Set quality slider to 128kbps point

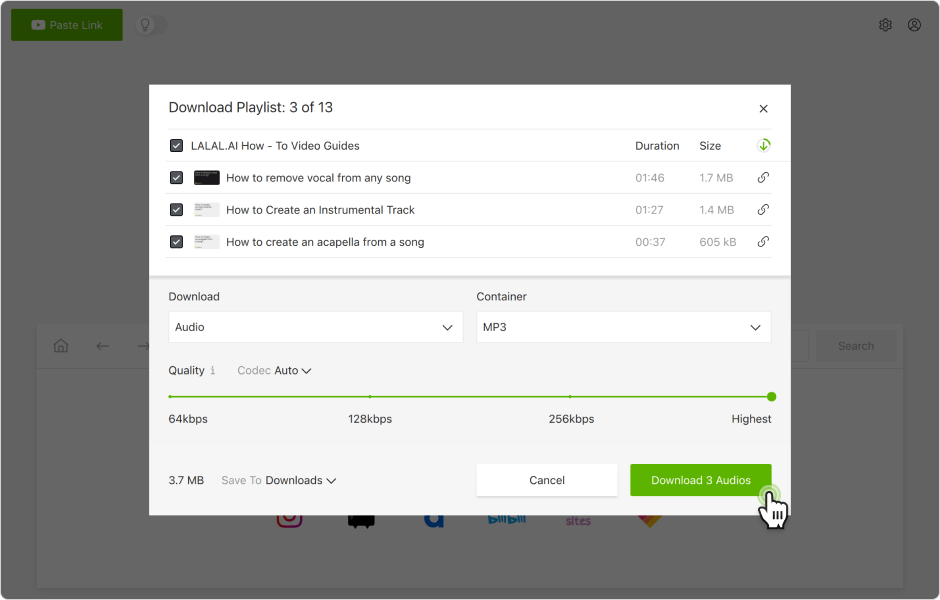click(x=370, y=397)
